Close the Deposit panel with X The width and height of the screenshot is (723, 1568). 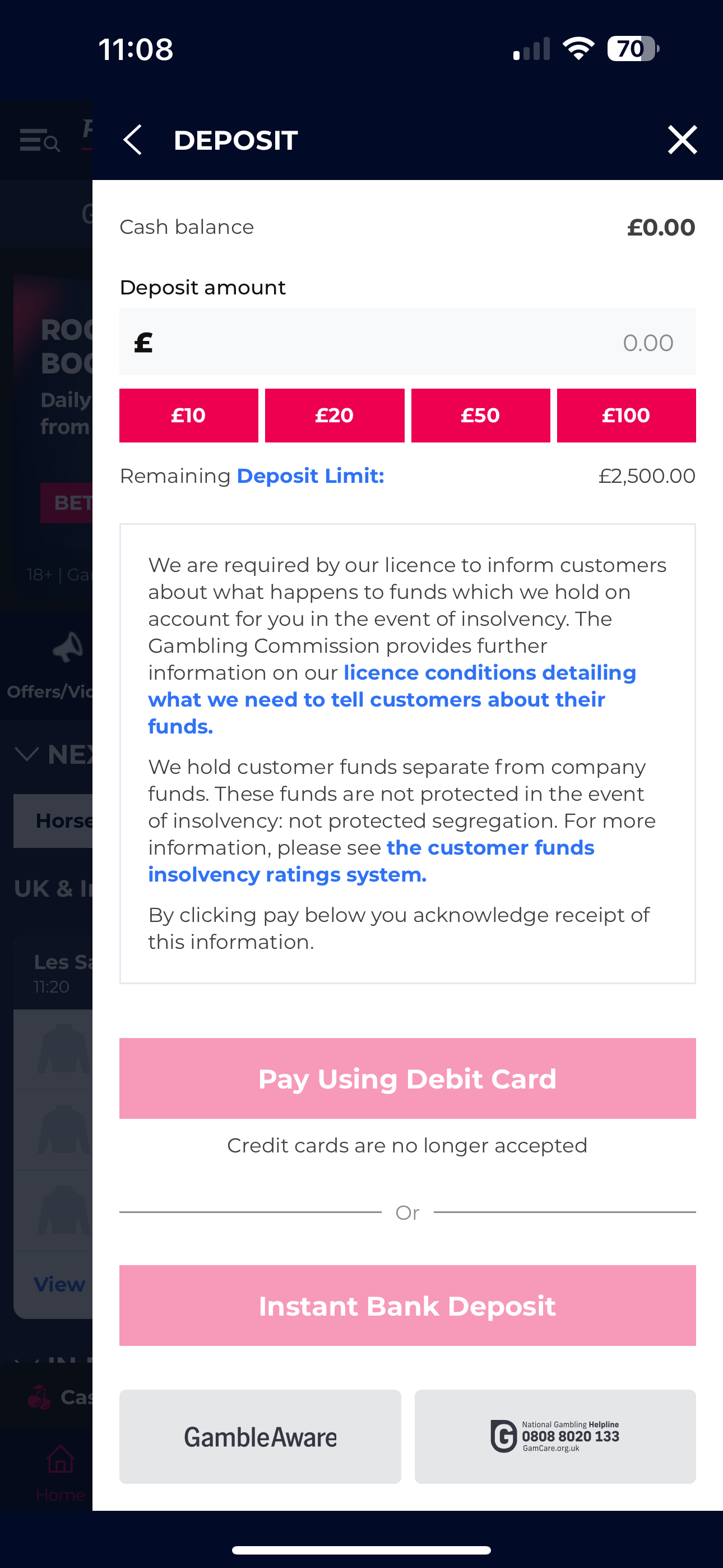(682, 140)
